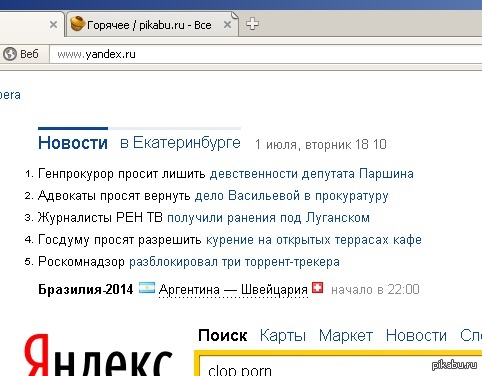Open the Бразилия-2014 link
The height and width of the screenshot is (376, 482).
pos(86,289)
